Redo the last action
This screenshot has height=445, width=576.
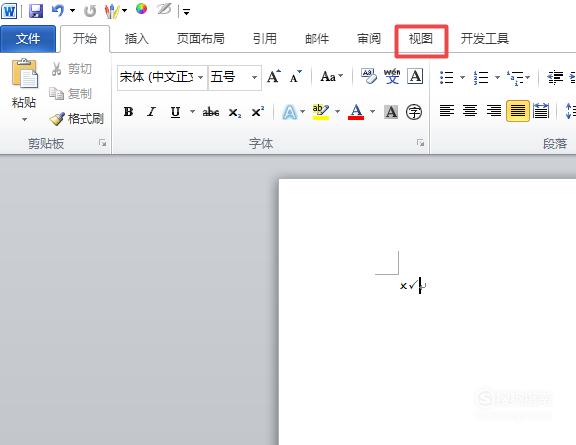click(x=90, y=11)
